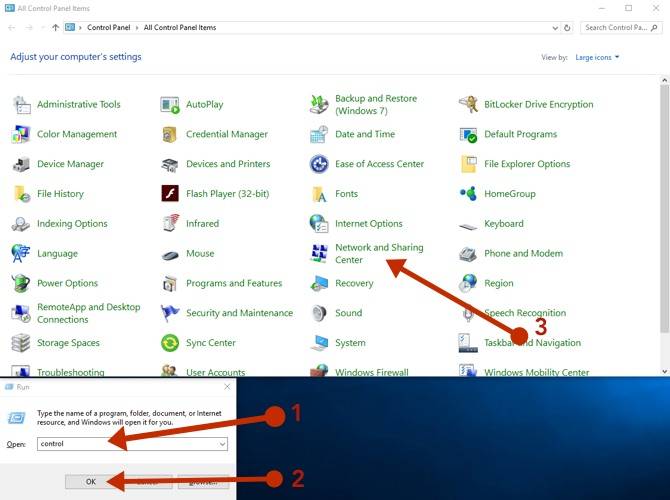Open Color Management icon
The image size is (670, 500).
(x=21, y=134)
